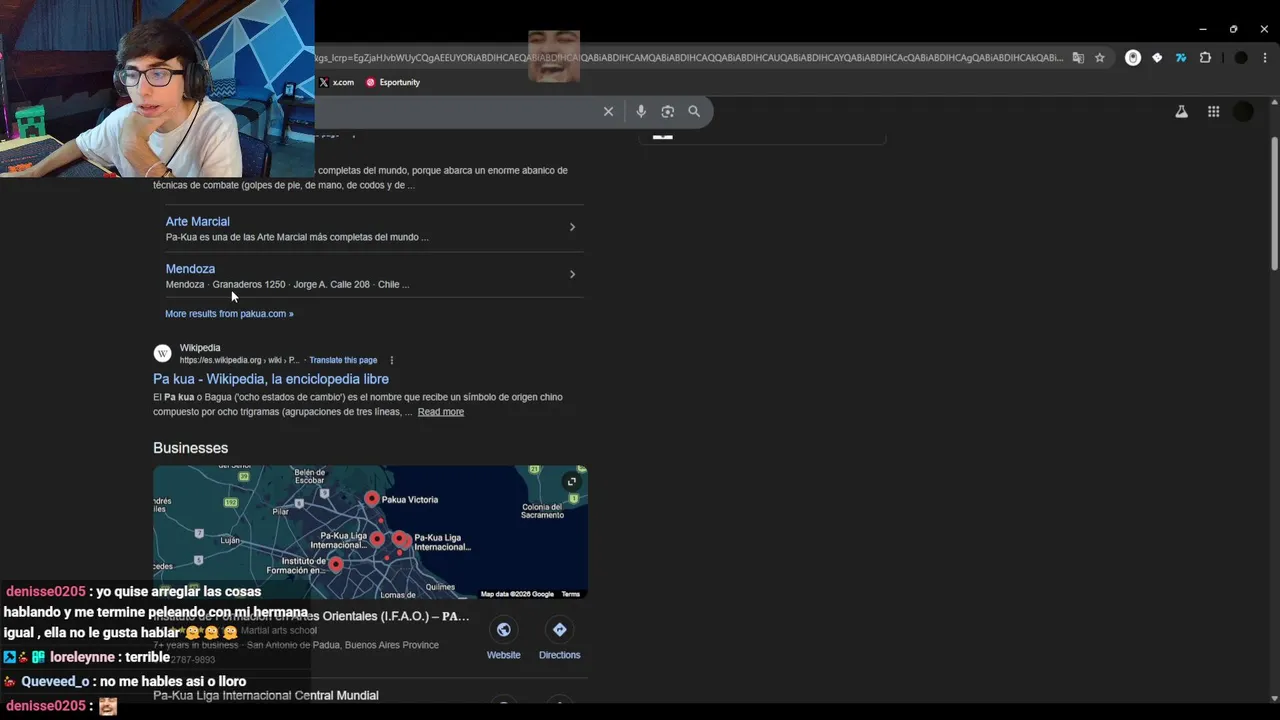Screen dimensions: 1280x720
Task: Clear the Google search box
Action: click(x=608, y=112)
